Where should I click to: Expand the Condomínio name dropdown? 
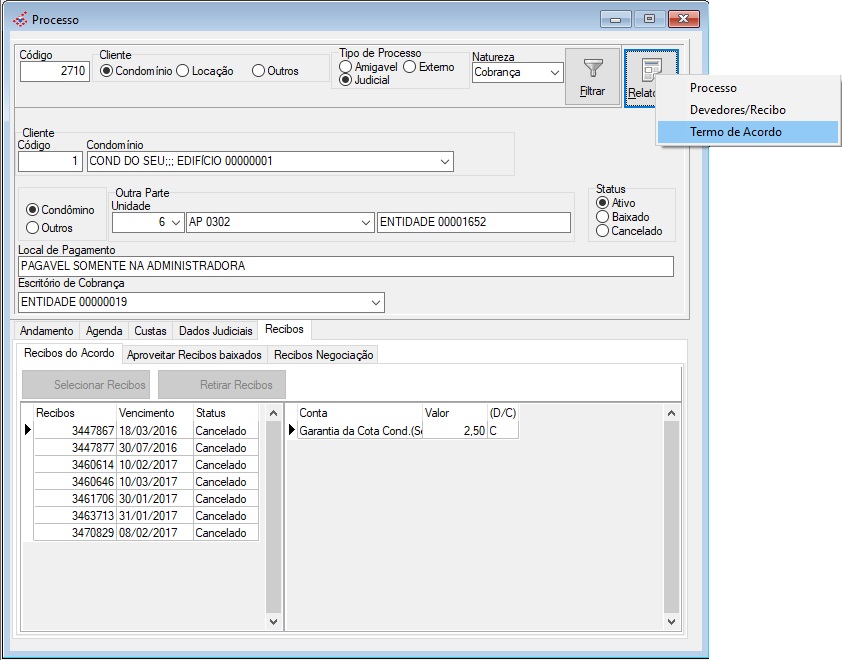click(444, 162)
